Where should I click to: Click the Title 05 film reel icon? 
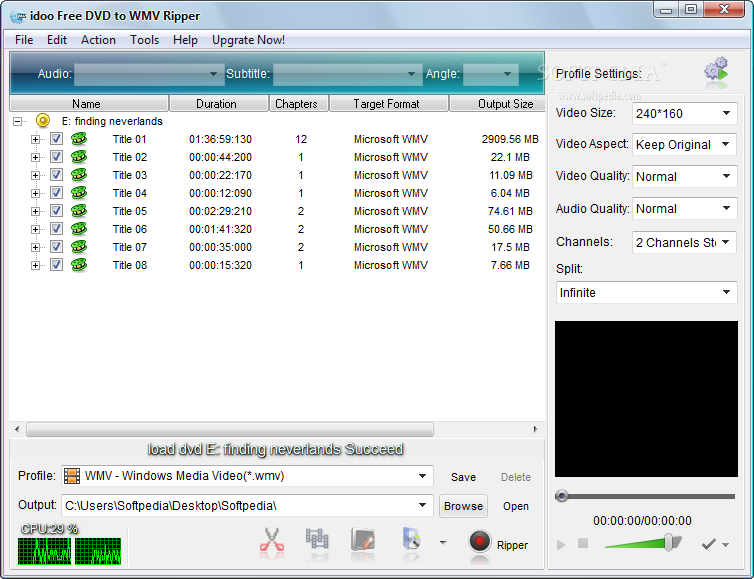click(79, 211)
